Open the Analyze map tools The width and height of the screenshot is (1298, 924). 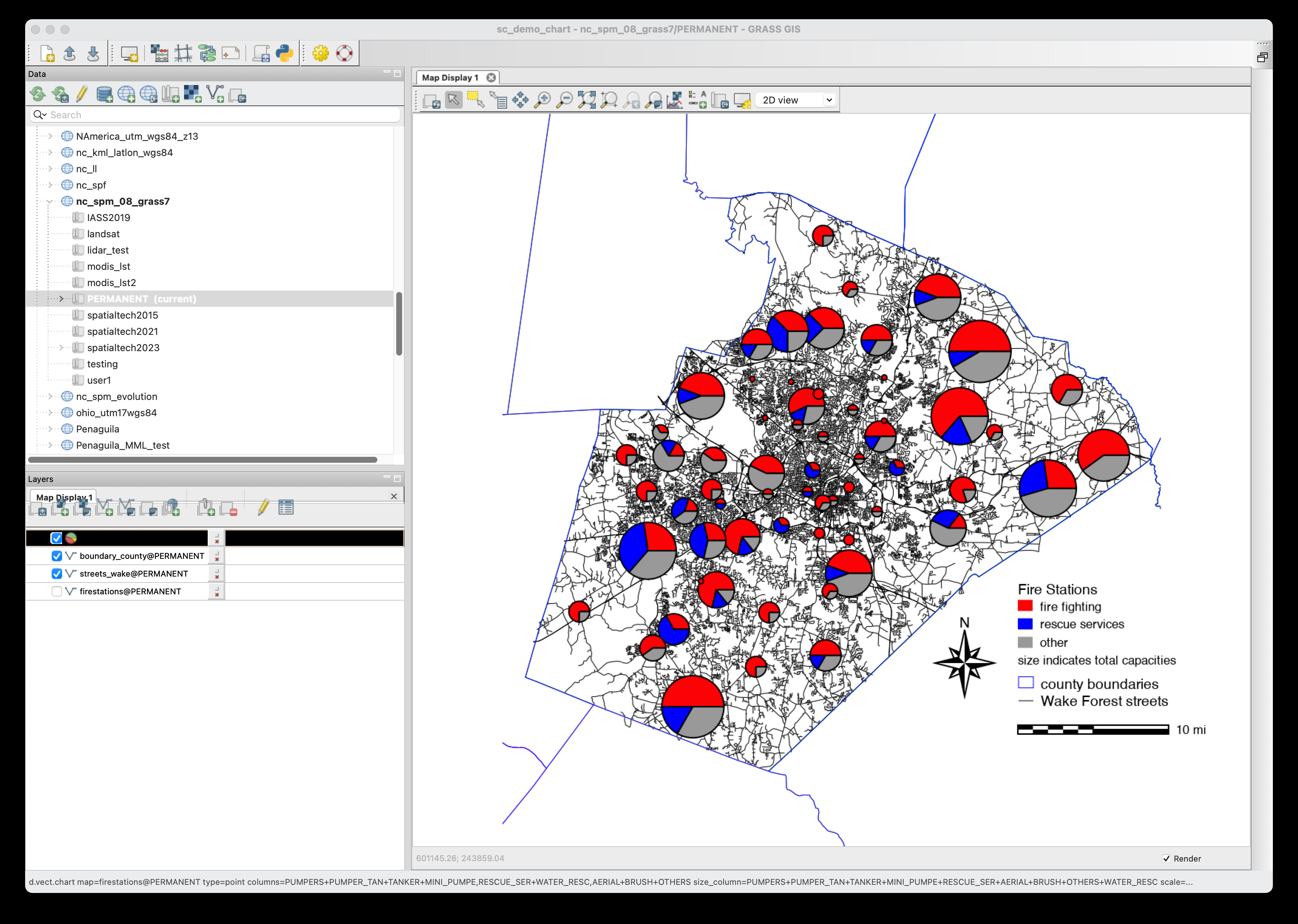pyautogui.click(x=675, y=100)
